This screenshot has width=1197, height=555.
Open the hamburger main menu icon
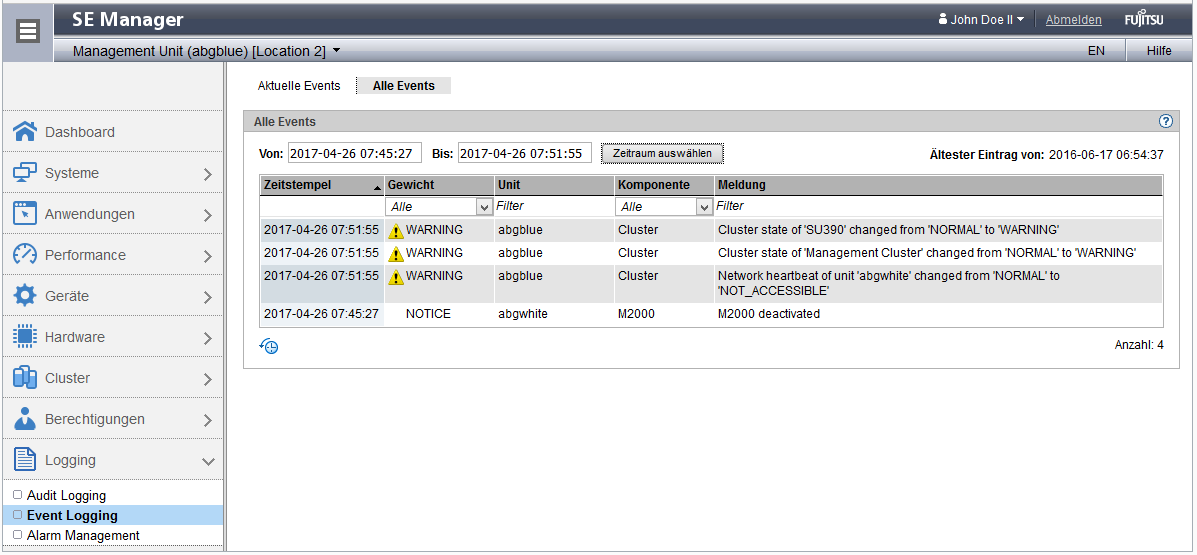tap(29, 30)
